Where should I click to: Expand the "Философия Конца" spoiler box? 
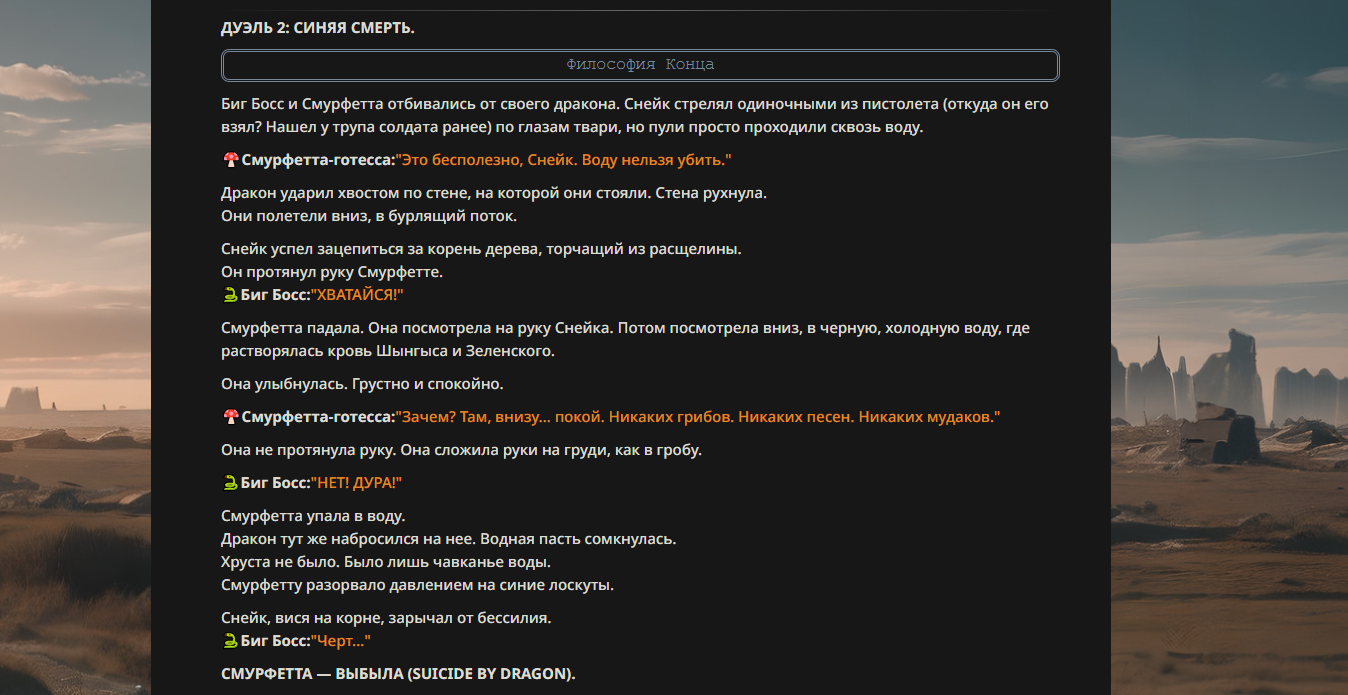click(x=640, y=65)
